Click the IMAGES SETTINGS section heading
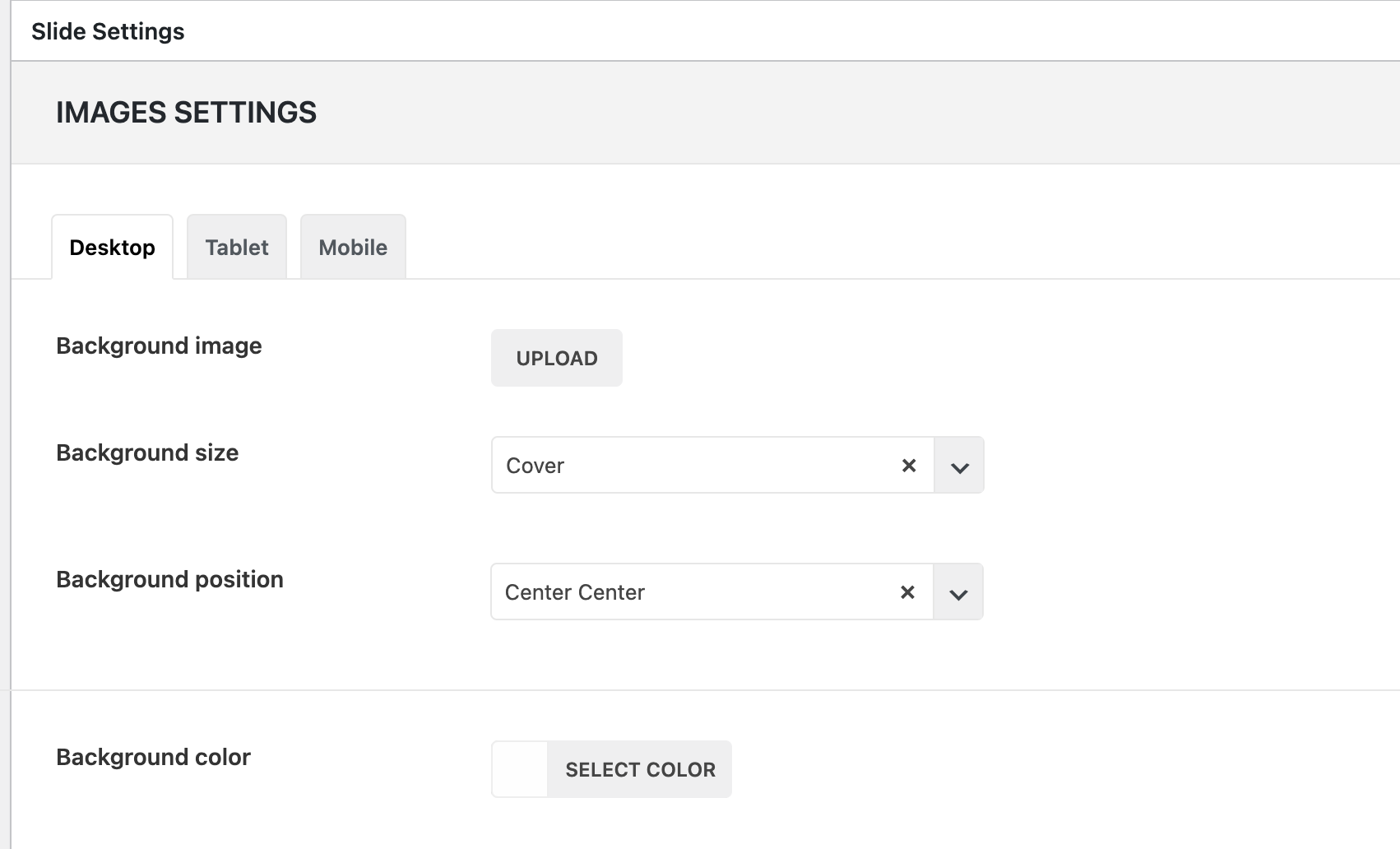 pos(186,113)
